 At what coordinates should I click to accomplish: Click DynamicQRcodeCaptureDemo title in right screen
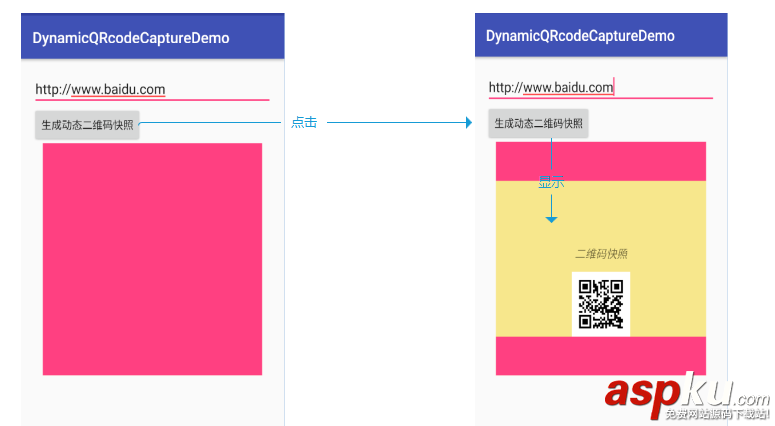[580, 36]
